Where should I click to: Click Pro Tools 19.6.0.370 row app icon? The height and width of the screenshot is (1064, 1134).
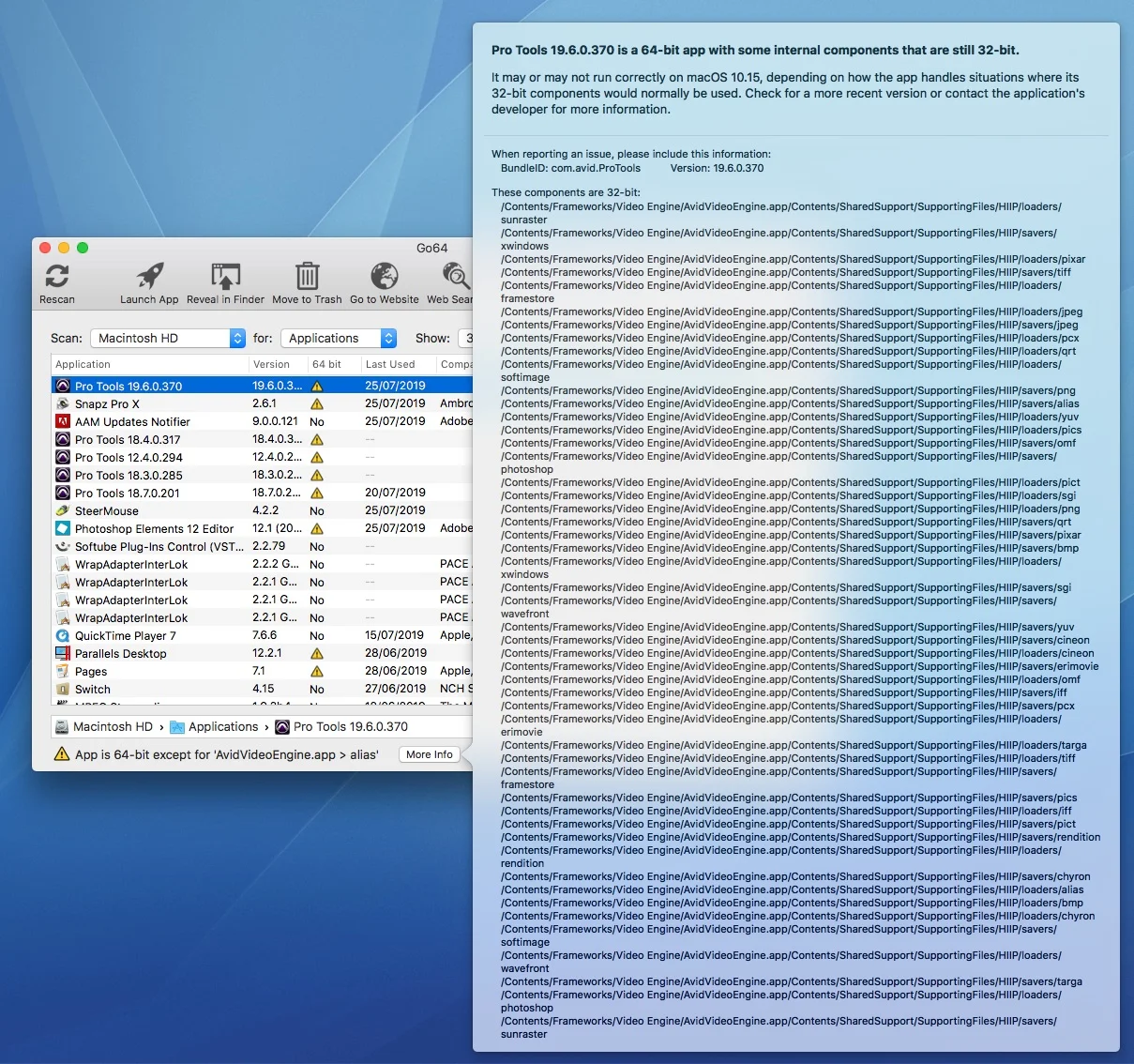[63, 386]
